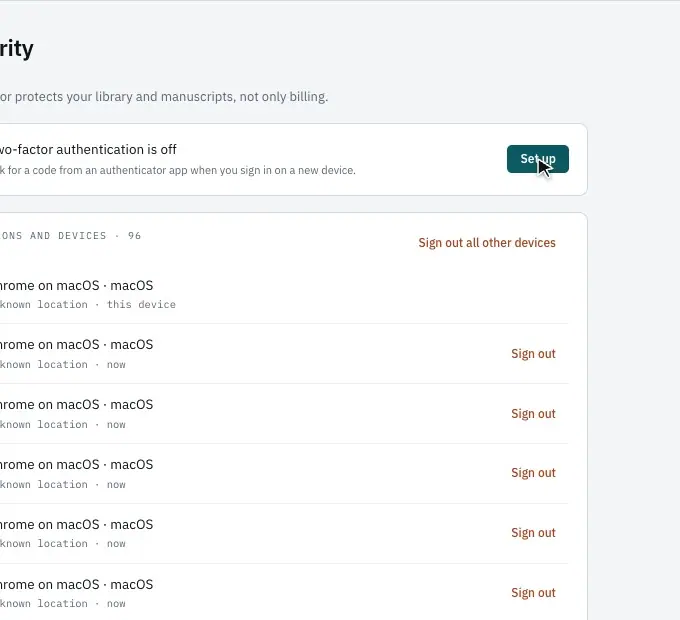The image size is (680, 620).
Task: Click the authenticator app code description text
Action: click(x=178, y=170)
